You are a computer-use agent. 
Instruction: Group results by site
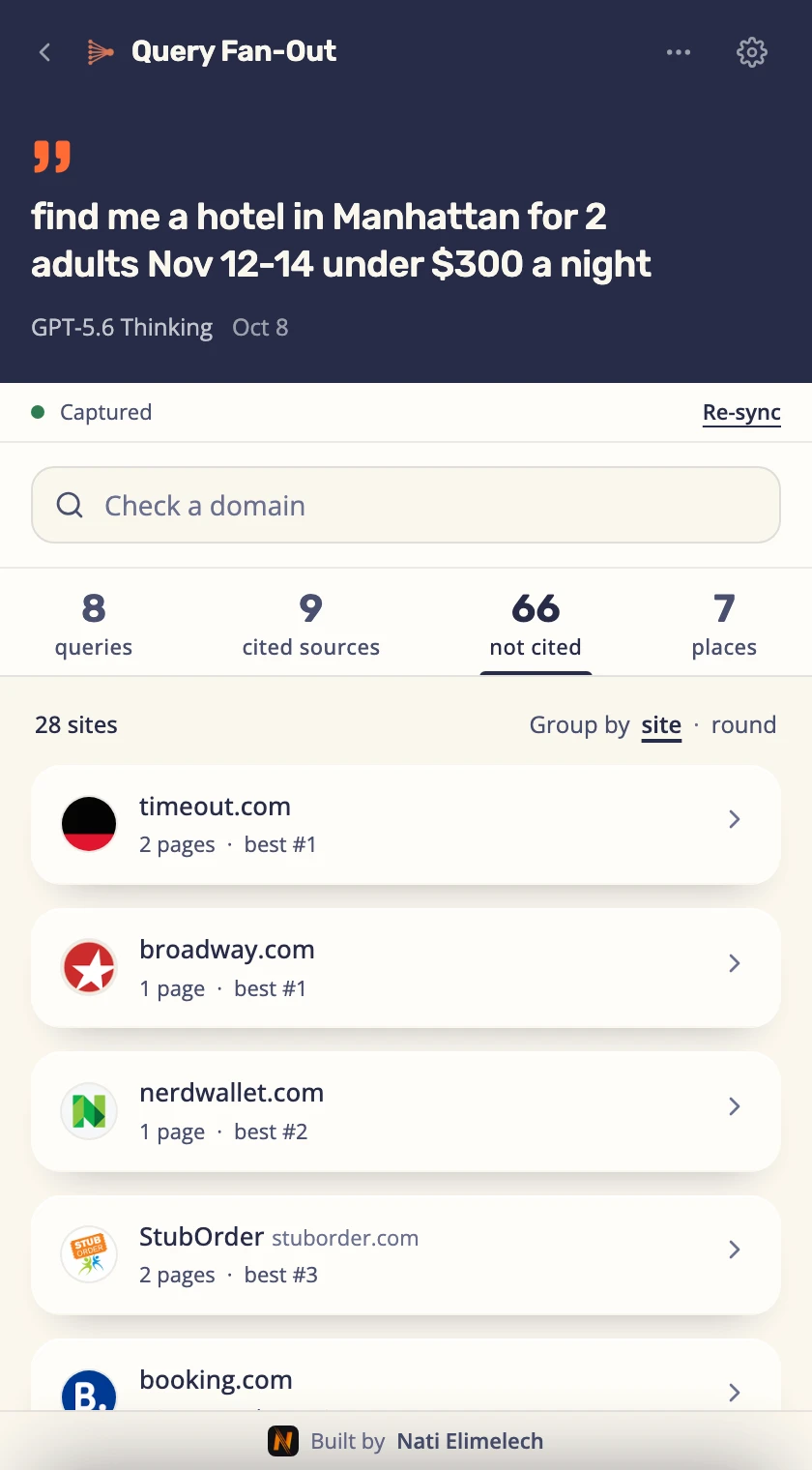(x=661, y=725)
